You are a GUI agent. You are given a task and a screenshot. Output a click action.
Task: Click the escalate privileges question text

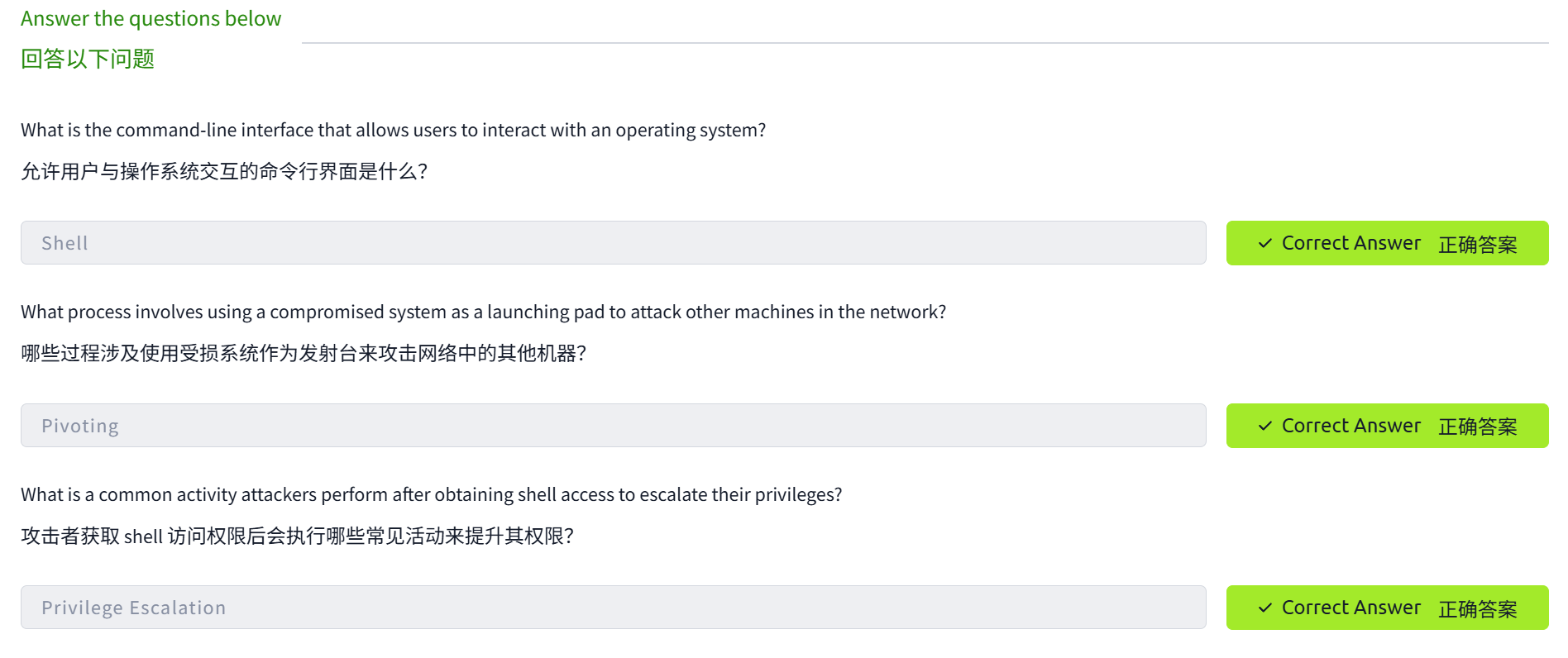[431, 494]
